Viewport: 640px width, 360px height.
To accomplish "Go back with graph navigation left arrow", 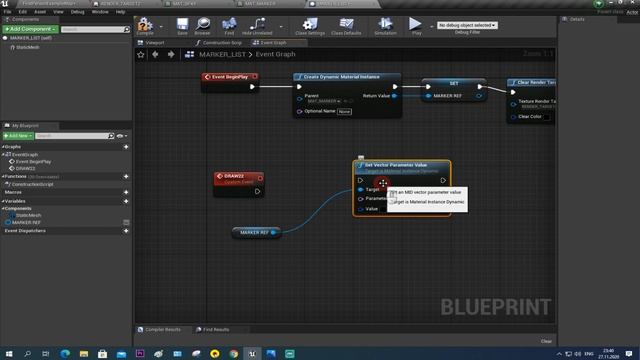I will (156, 54).
